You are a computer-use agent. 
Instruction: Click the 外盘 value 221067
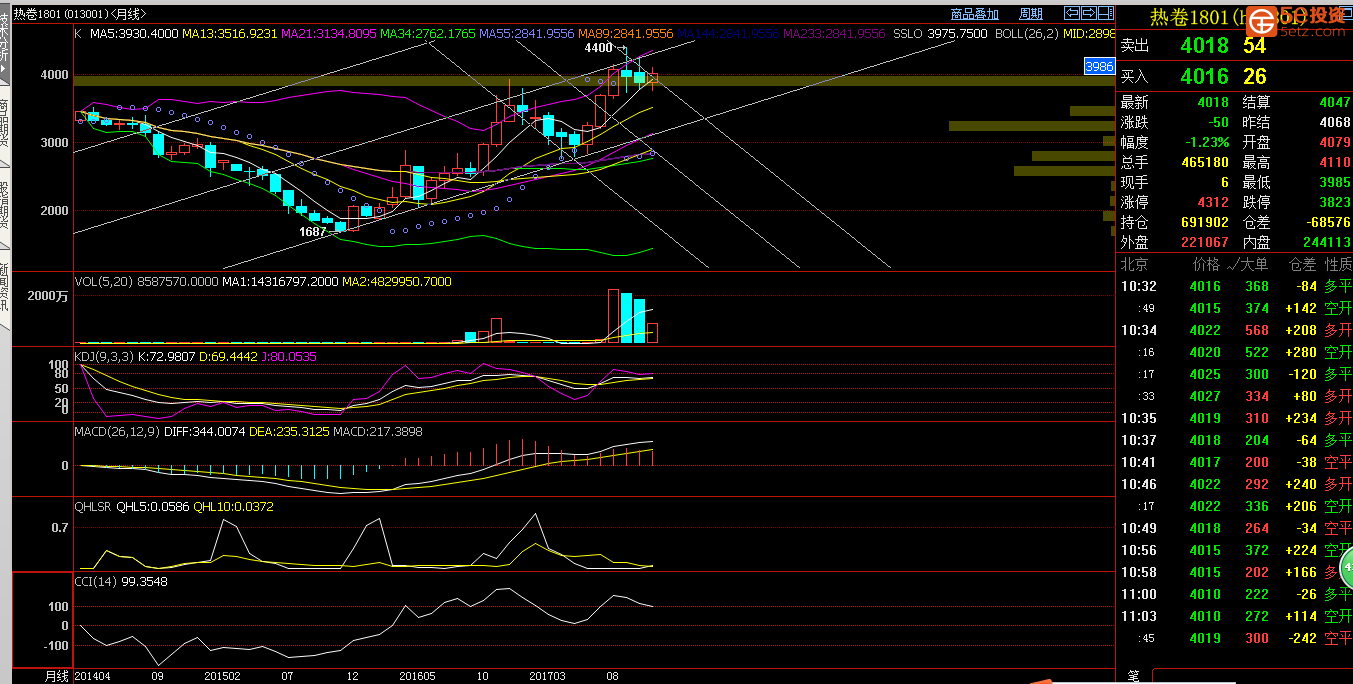click(1205, 242)
